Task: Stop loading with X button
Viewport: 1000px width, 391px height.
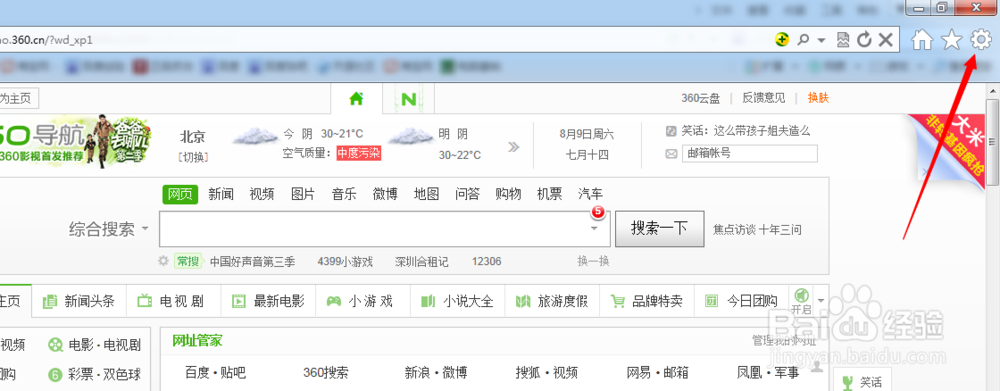Action: pyautogui.click(x=885, y=40)
